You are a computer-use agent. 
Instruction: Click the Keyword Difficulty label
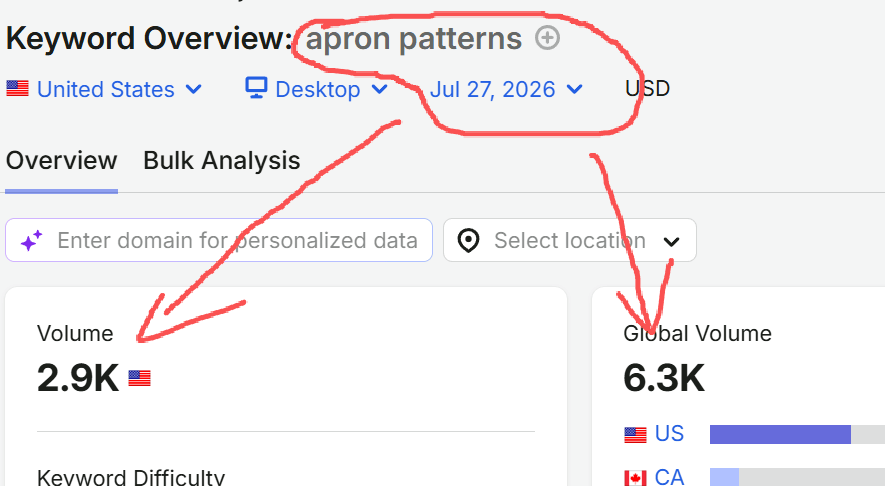click(131, 478)
